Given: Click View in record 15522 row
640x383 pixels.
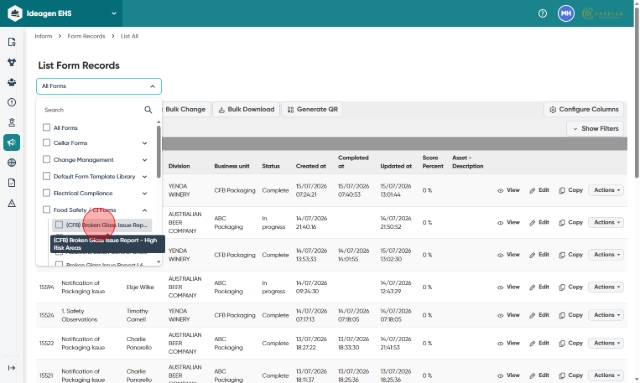Looking at the screenshot, I should tap(509, 343).
